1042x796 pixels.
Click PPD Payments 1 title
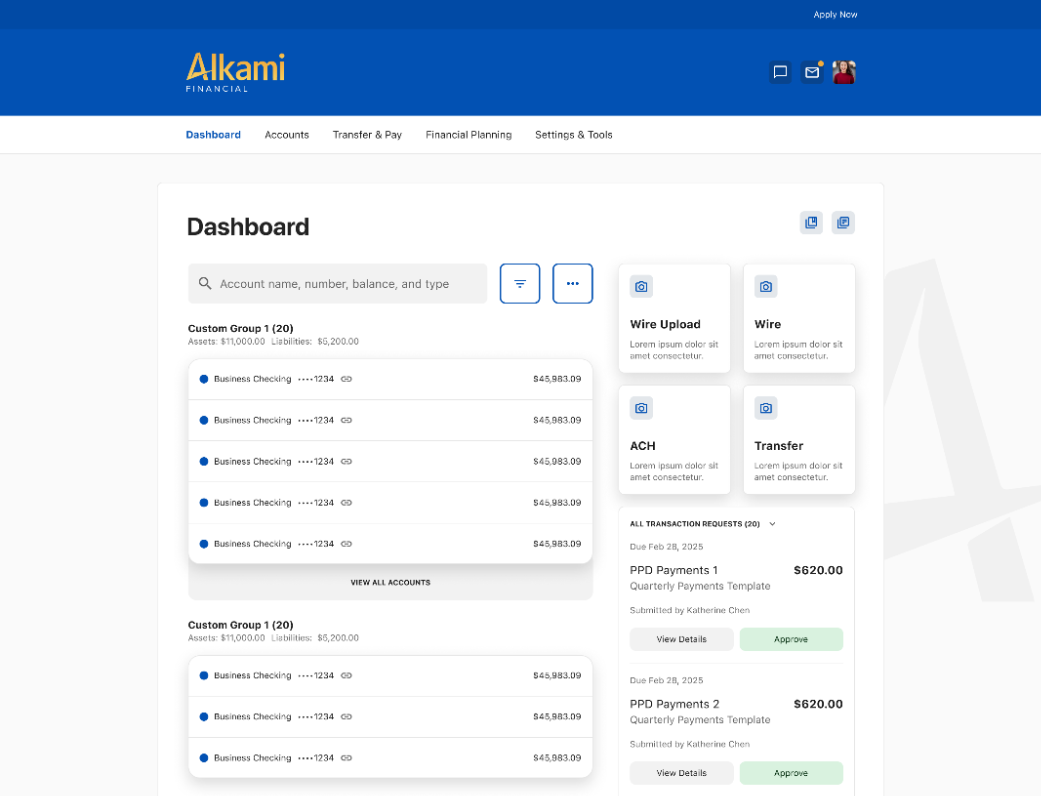(674, 570)
